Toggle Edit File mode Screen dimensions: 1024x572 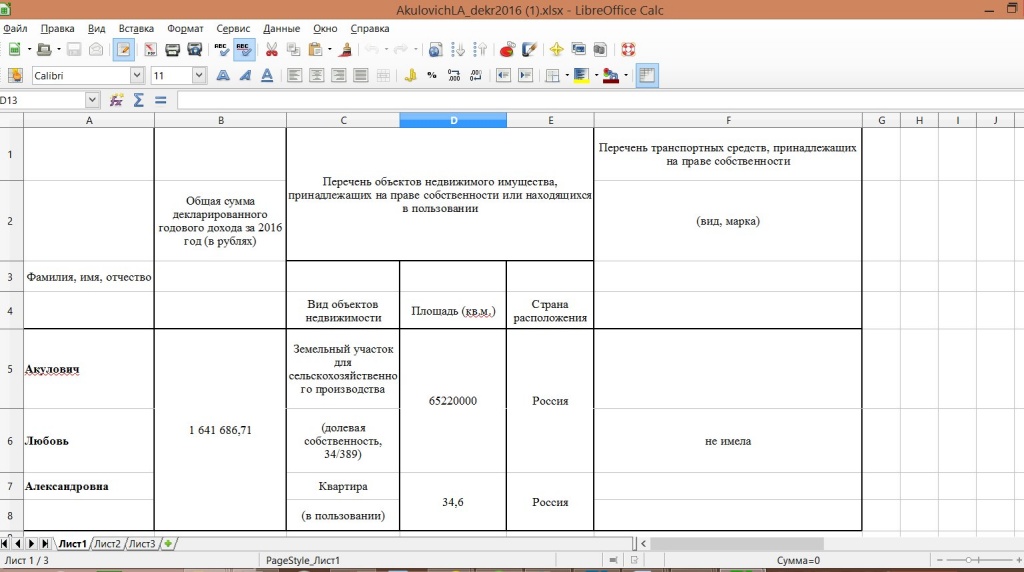click(x=123, y=50)
